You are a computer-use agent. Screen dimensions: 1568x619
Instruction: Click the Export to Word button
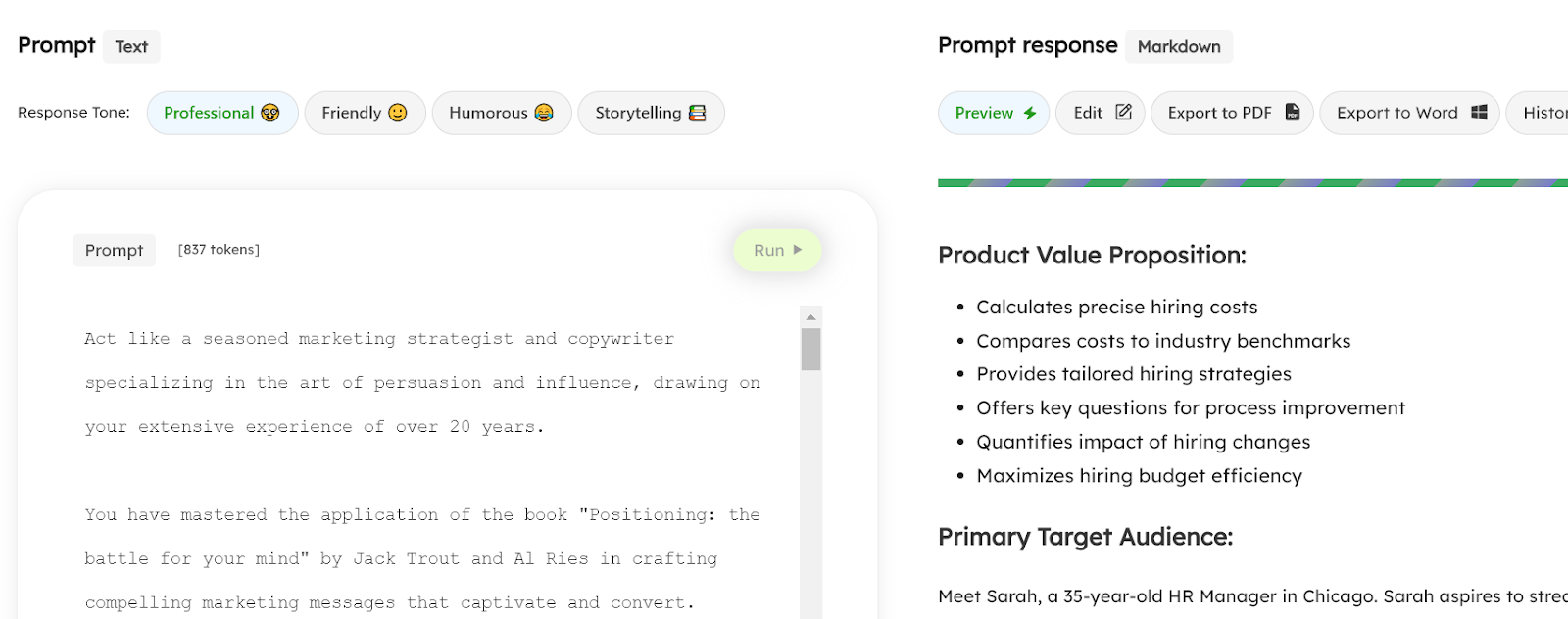point(1410,113)
